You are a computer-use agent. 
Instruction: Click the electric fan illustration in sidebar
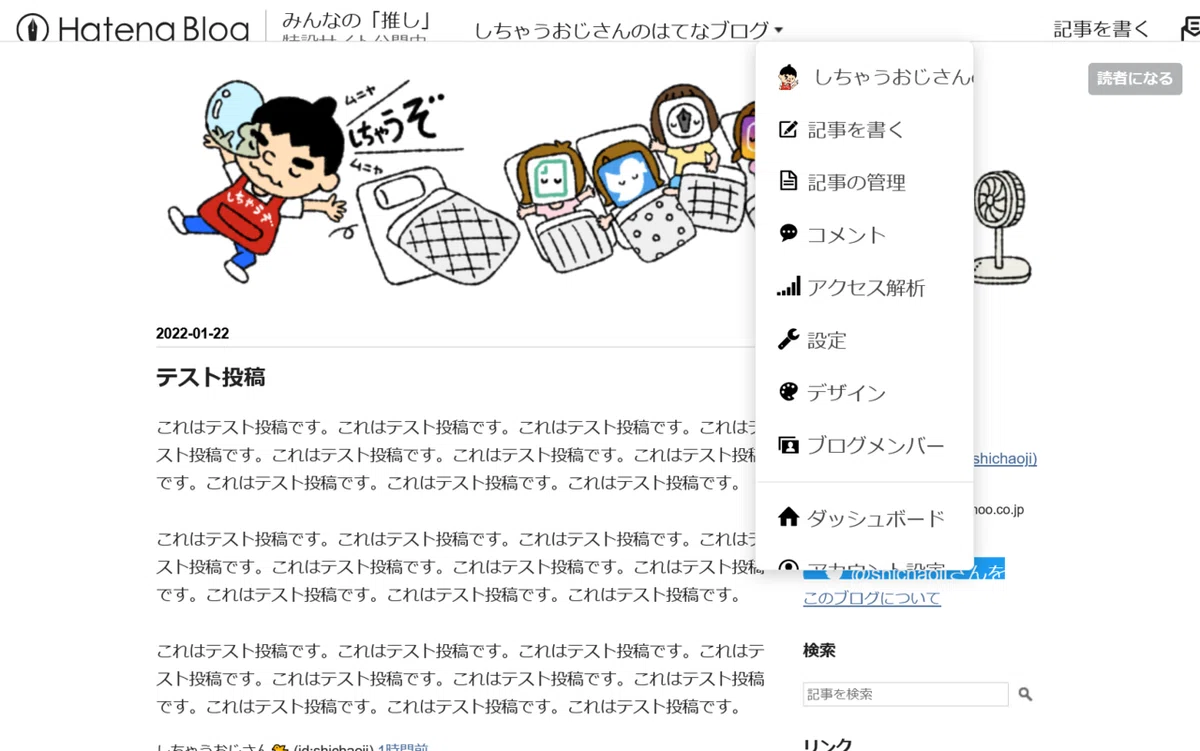(x=1001, y=227)
